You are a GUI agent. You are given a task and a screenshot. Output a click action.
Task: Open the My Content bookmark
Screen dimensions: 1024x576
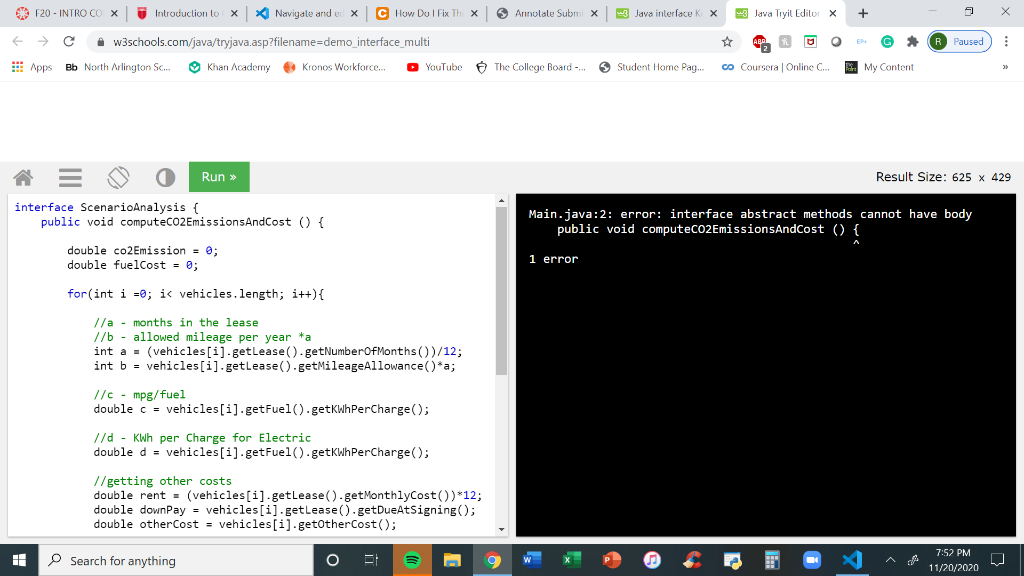point(879,67)
